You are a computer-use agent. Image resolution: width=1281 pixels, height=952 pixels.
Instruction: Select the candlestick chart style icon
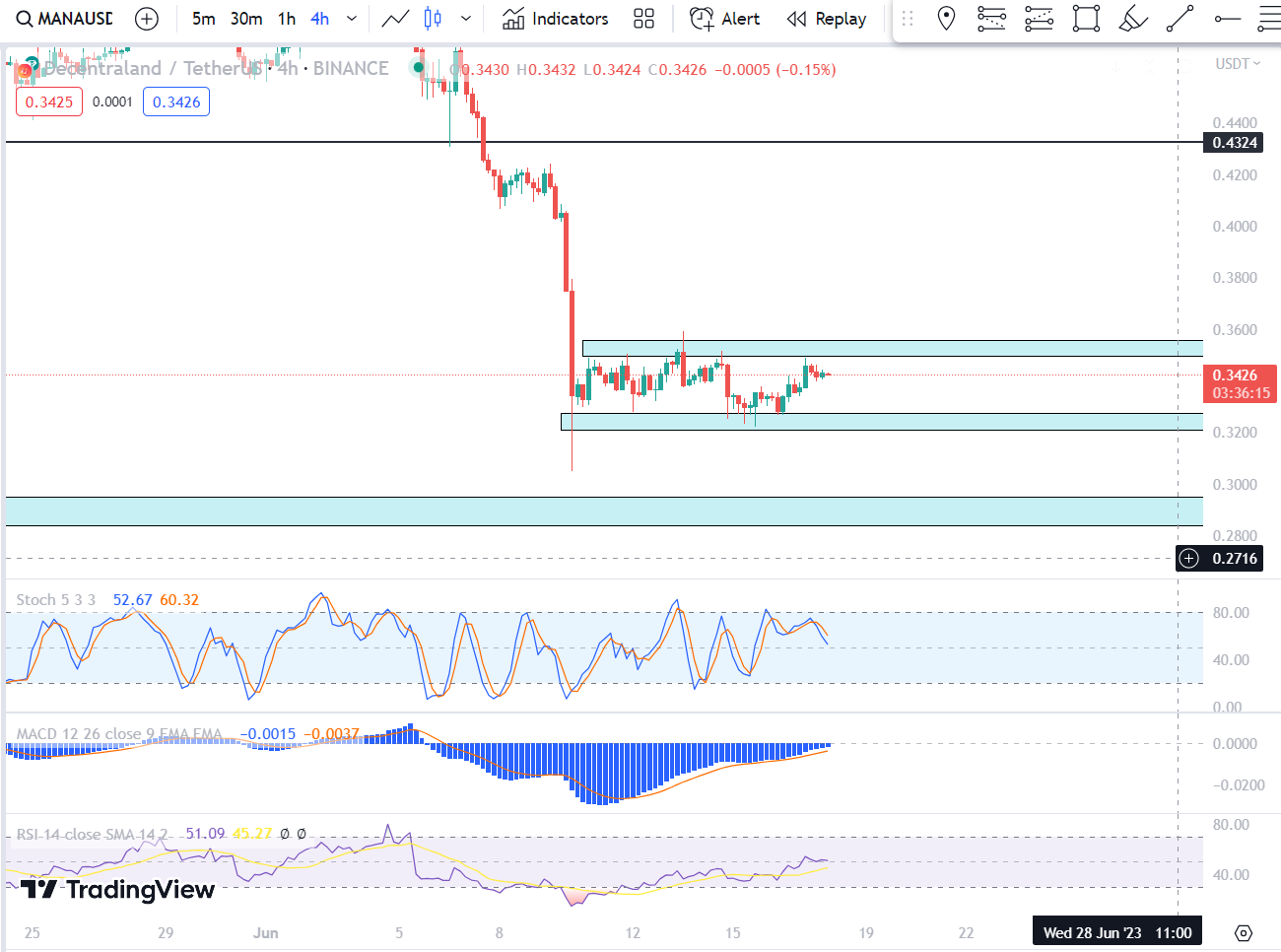pos(433,19)
